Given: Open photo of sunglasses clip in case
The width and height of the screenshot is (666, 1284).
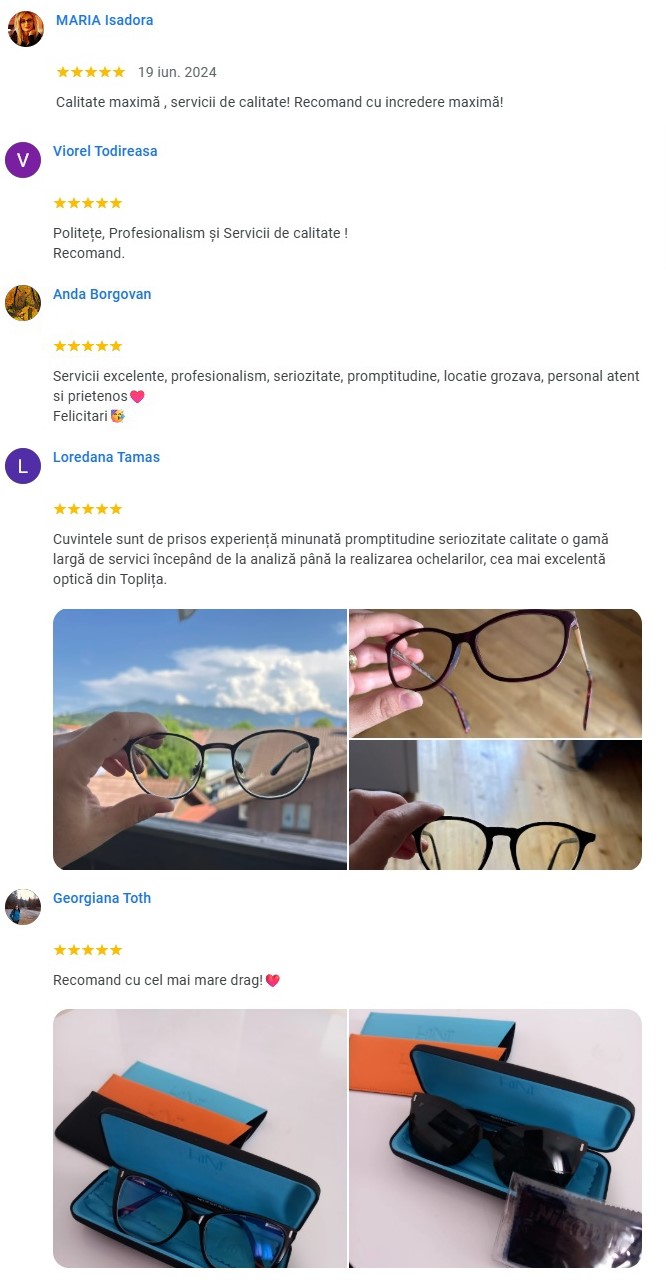Looking at the screenshot, I should pos(496,1138).
